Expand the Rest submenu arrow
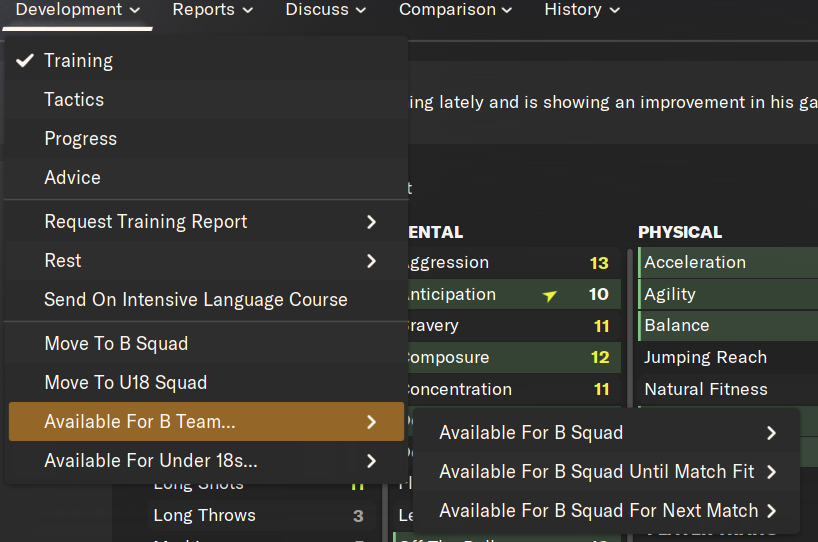This screenshot has width=818, height=542. pos(371,261)
